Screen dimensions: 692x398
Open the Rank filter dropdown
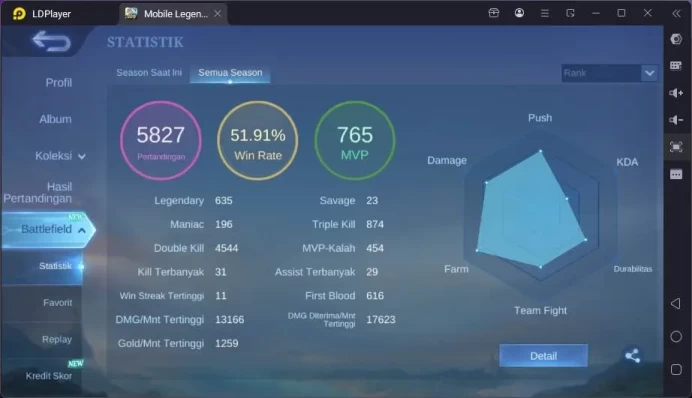click(609, 73)
